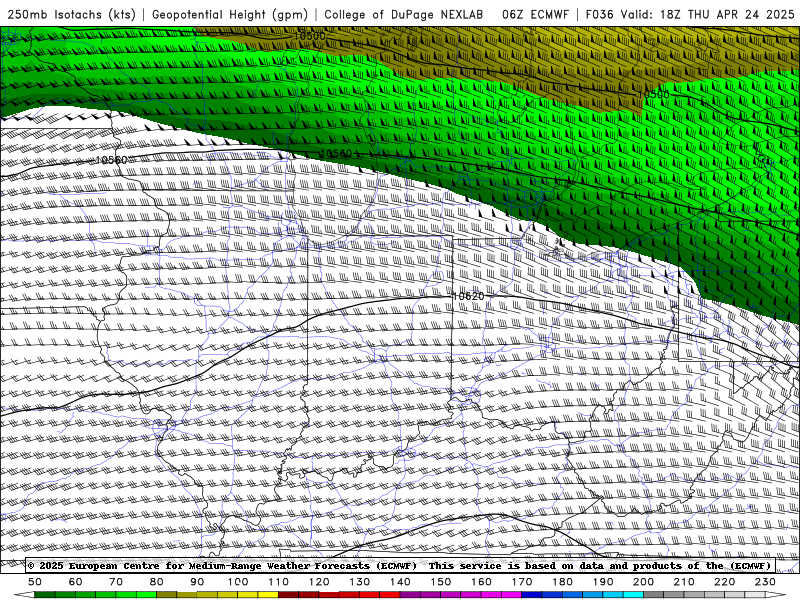Select the 'Geopotential Height (gpm)' header text

tap(230, 14)
